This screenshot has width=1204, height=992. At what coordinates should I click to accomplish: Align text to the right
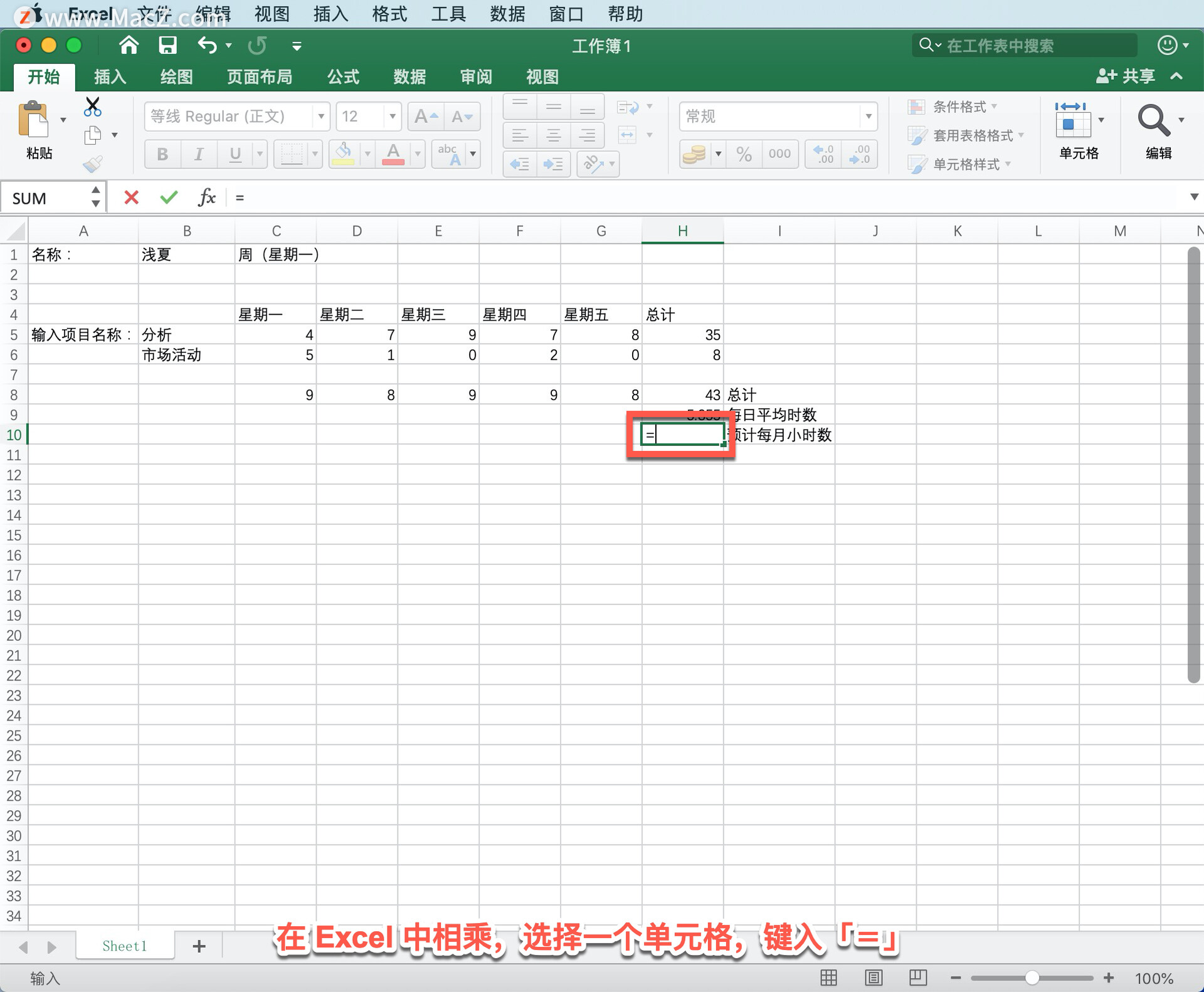pos(587,135)
